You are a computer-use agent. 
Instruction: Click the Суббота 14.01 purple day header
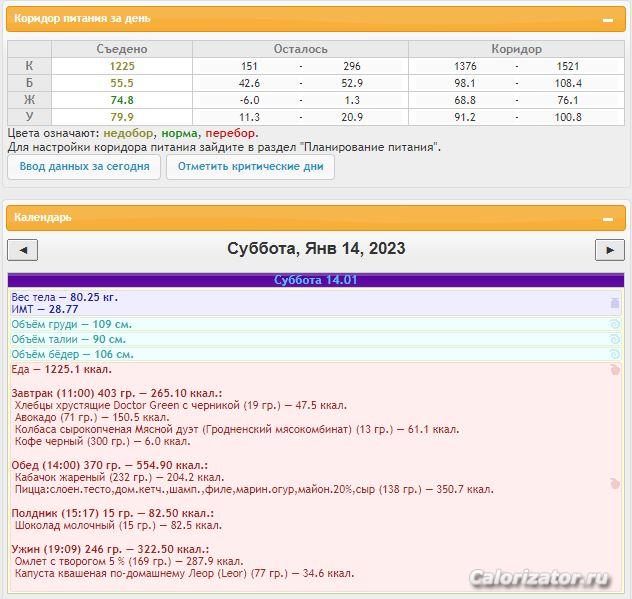[x=316, y=280]
